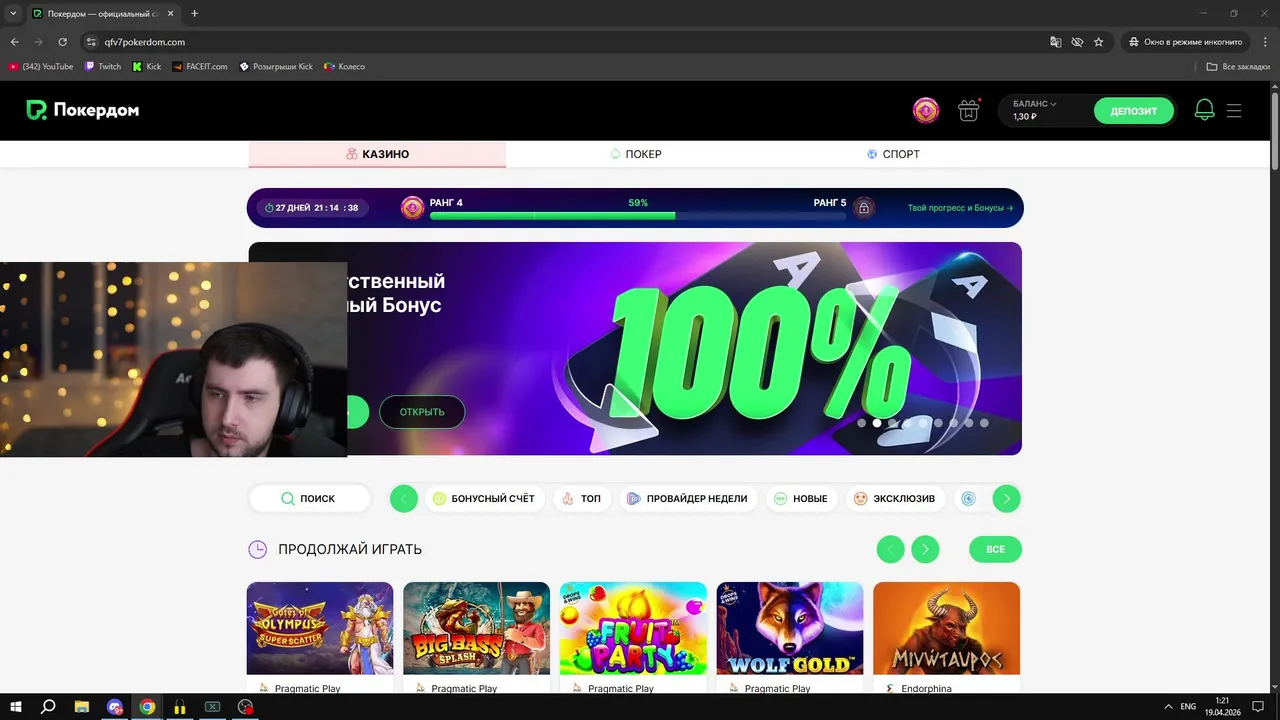The height and width of the screenshot is (720, 1280).
Task: Switch to the КАЗИНО tab
Action: tap(377, 154)
